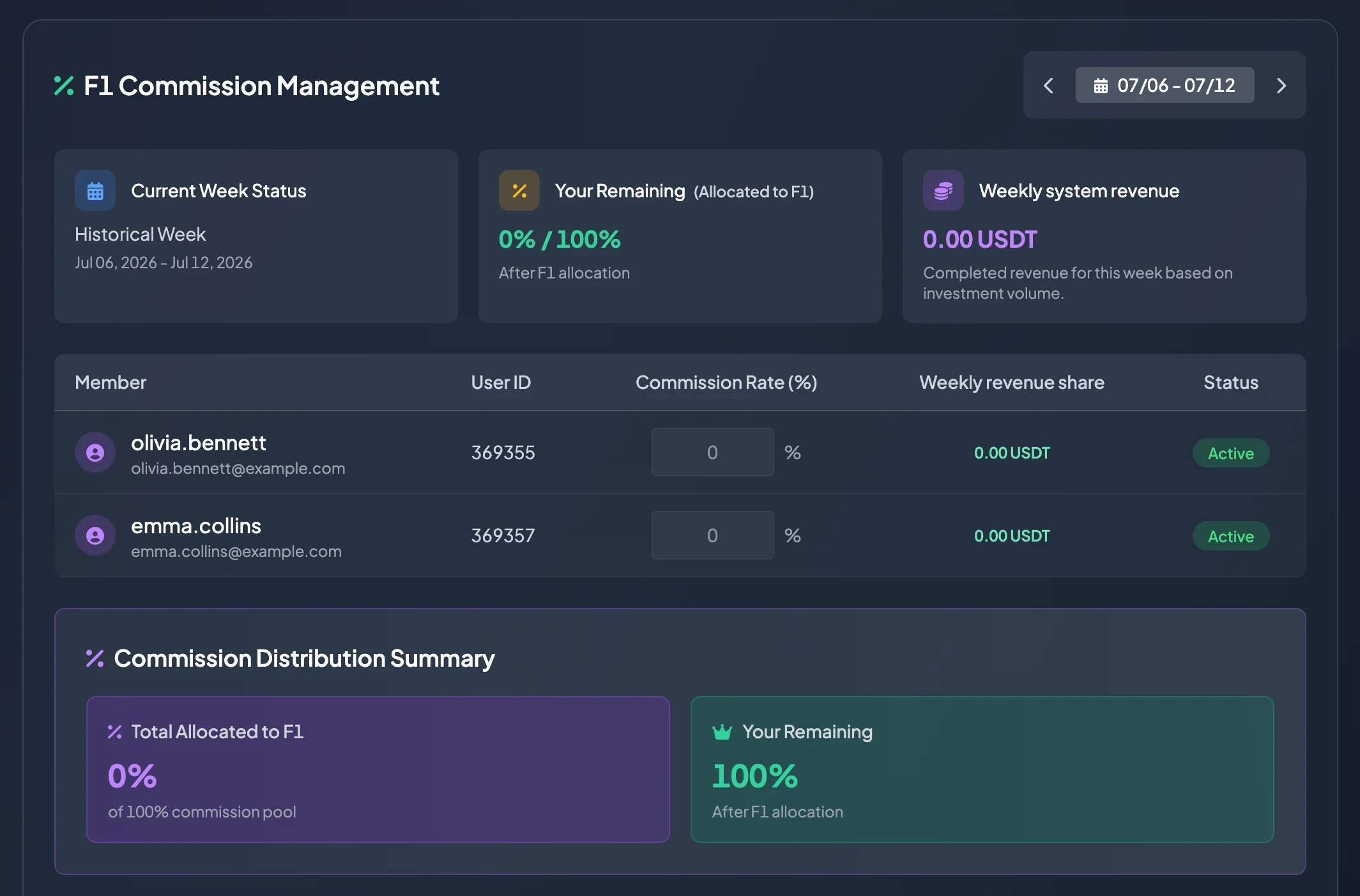Click the percent icon beside F1 Commission Management title
The width and height of the screenshot is (1360, 896).
(64, 86)
